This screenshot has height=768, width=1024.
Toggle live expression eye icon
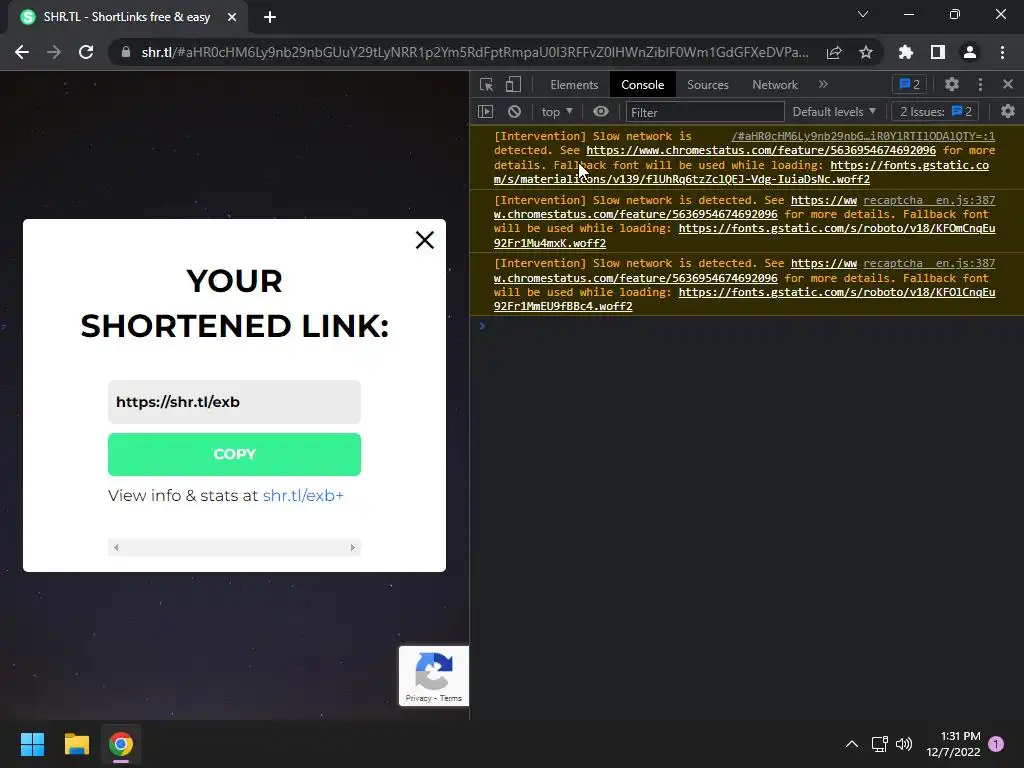601,112
